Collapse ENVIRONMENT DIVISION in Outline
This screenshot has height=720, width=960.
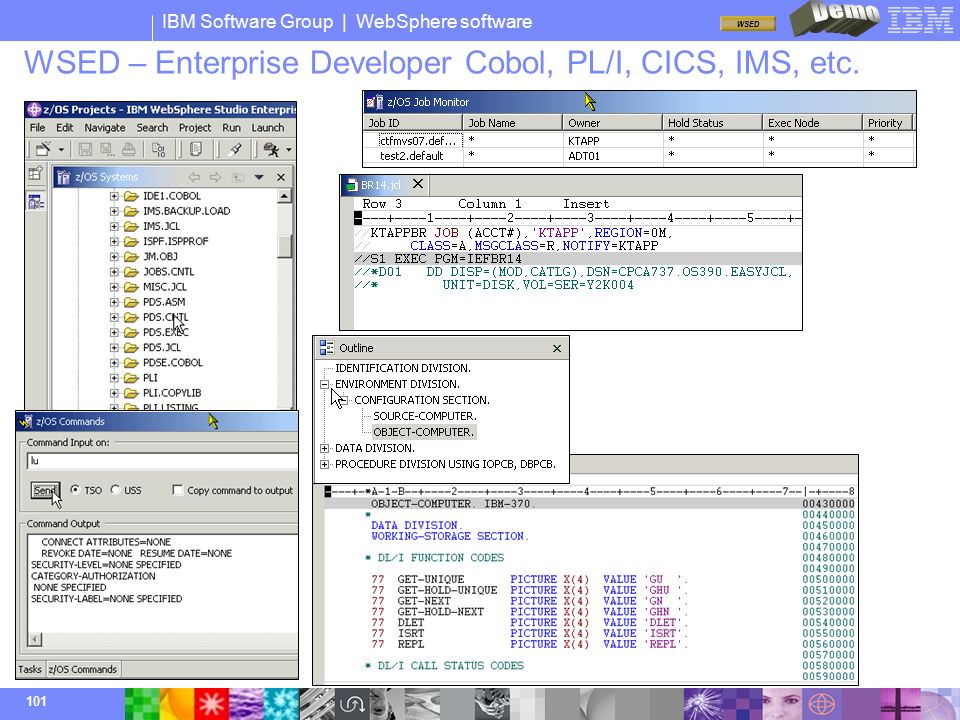tap(324, 384)
